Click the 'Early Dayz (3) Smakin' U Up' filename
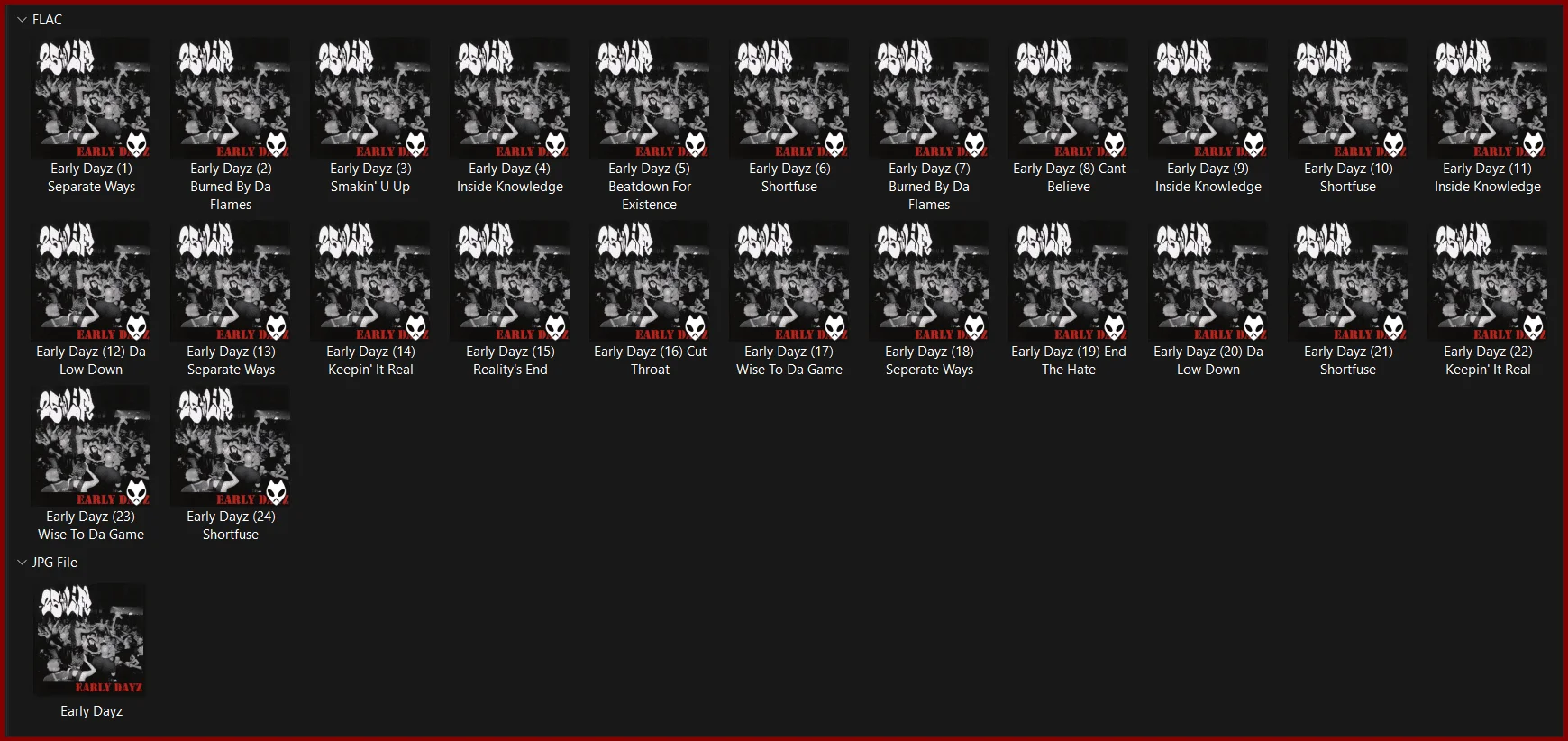 [370, 178]
